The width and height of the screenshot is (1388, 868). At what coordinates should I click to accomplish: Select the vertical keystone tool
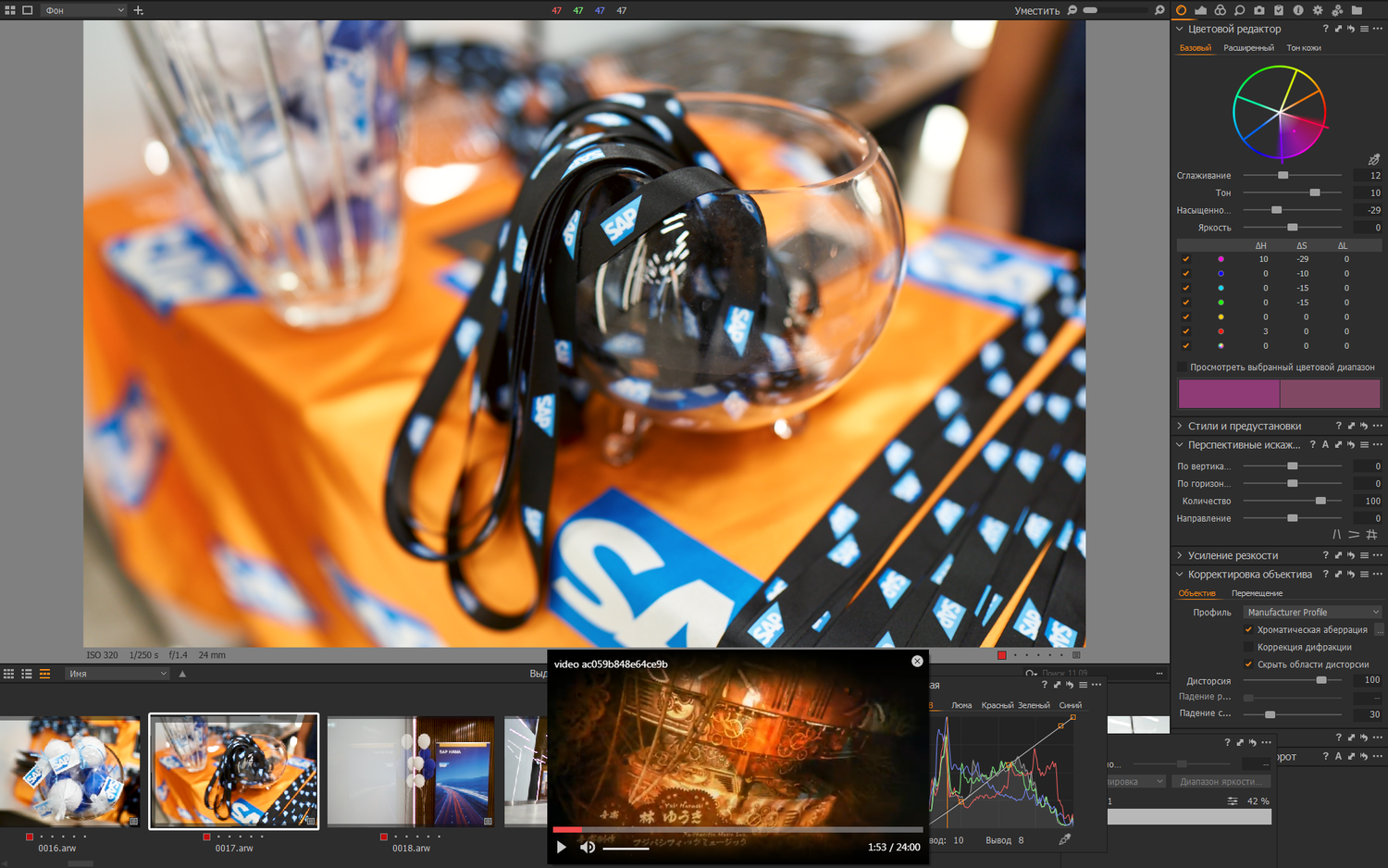point(1336,535)
